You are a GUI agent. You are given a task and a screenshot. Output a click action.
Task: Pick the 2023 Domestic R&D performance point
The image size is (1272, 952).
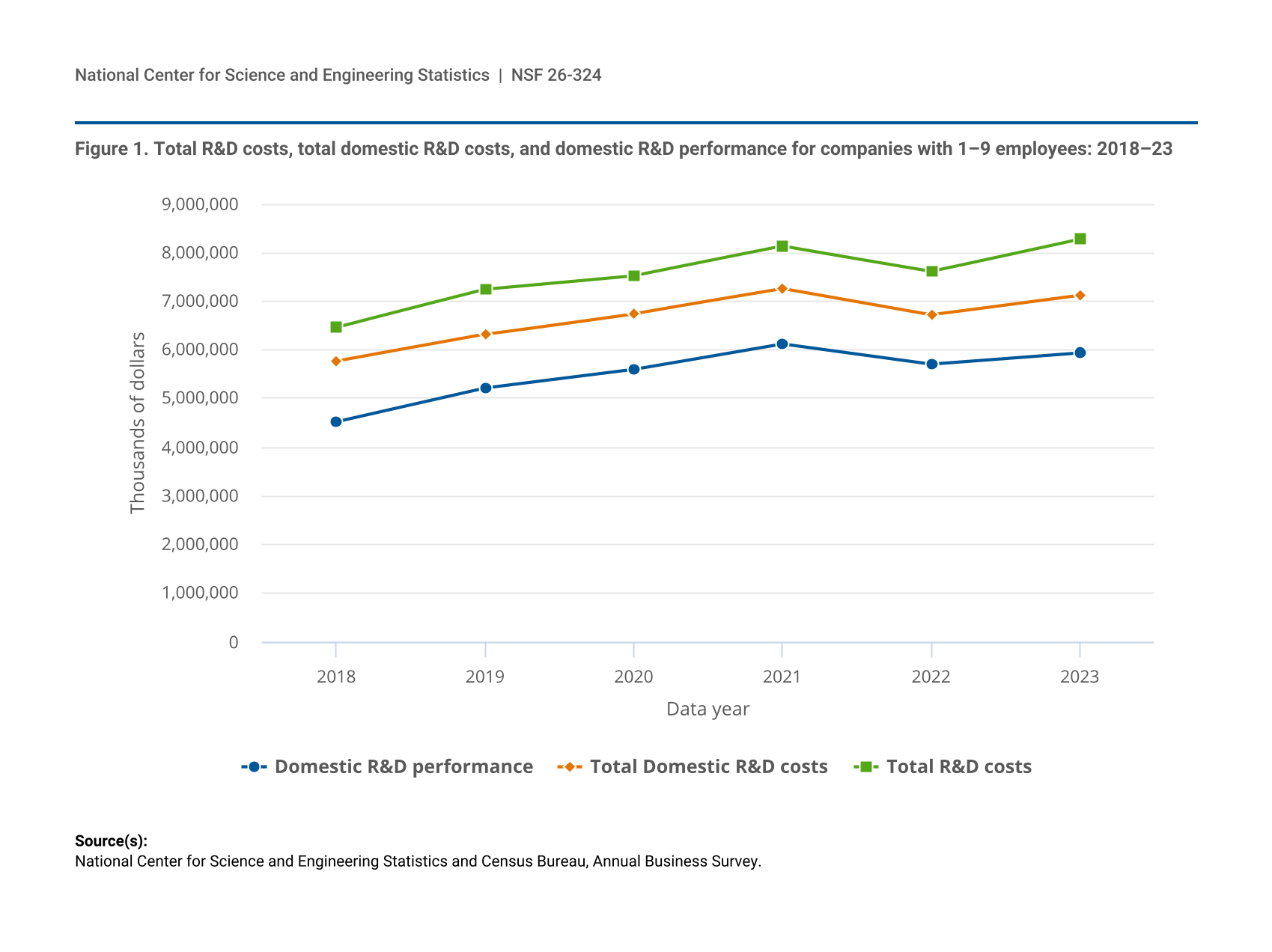pos(1080,353)
